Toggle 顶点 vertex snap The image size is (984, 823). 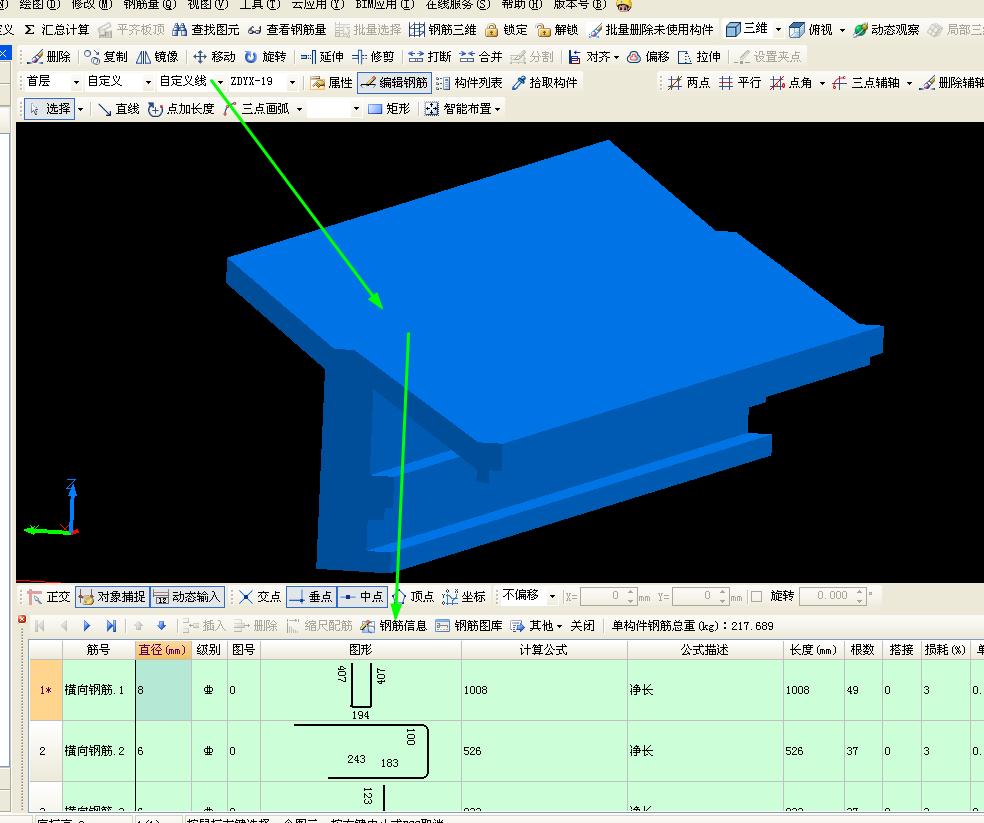(x=413, y=596)
